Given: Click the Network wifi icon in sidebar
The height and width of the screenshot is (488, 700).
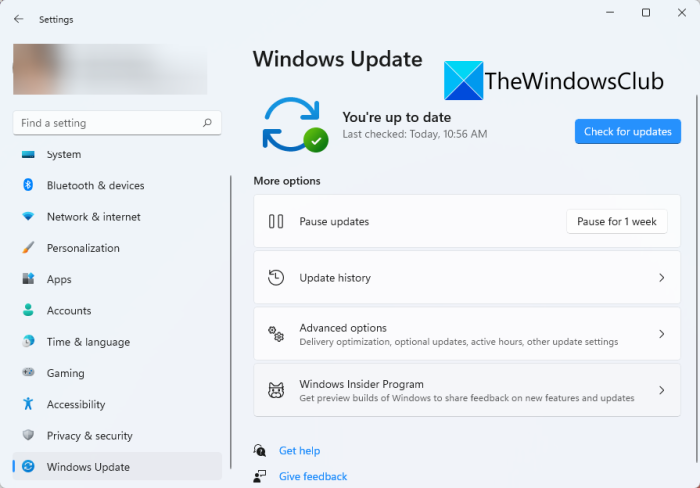Looking at the screenshot, I should pos(28,217).
